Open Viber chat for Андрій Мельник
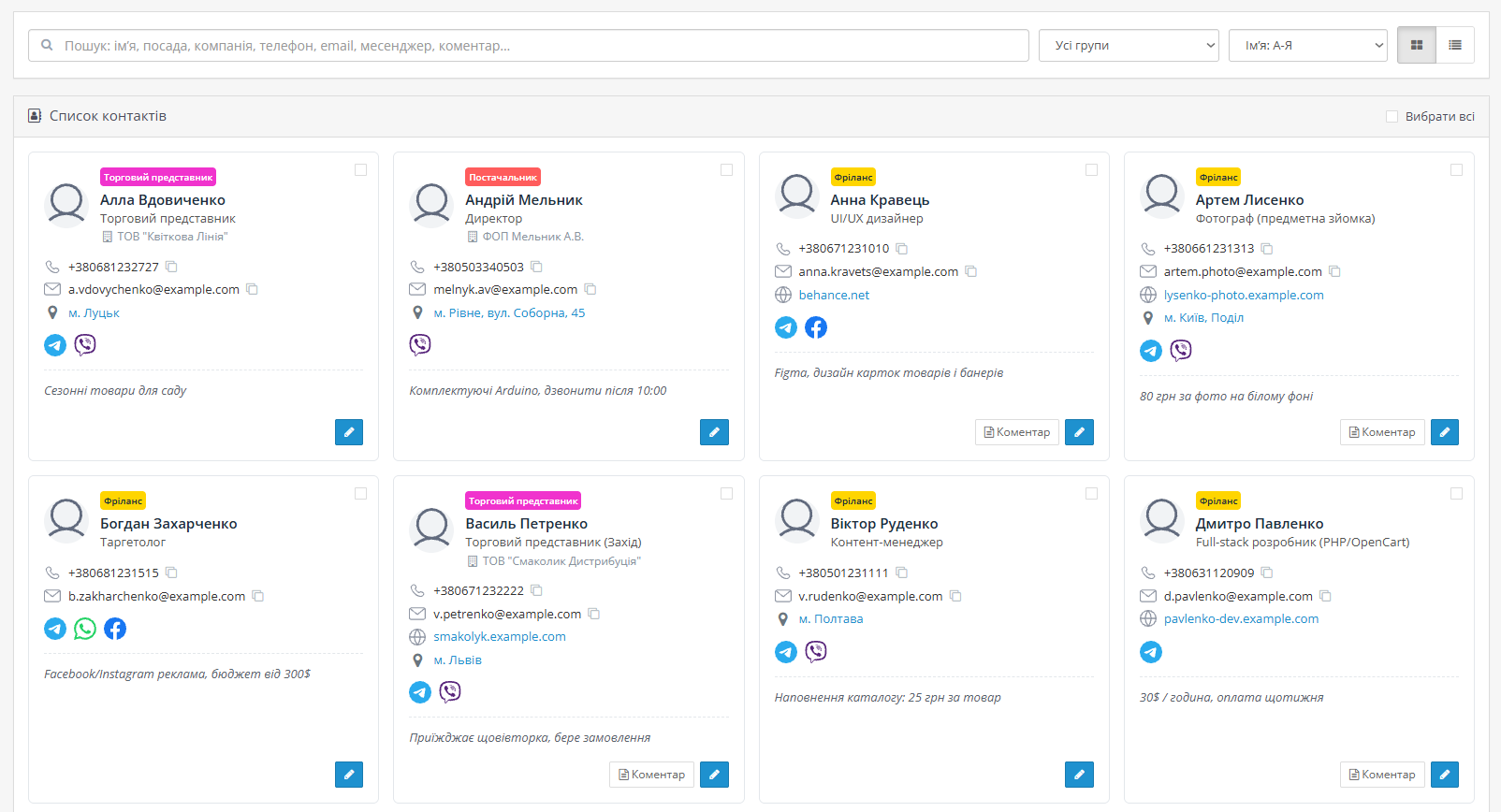Viewport: 1501px width, 812px height. pos(420,345)
